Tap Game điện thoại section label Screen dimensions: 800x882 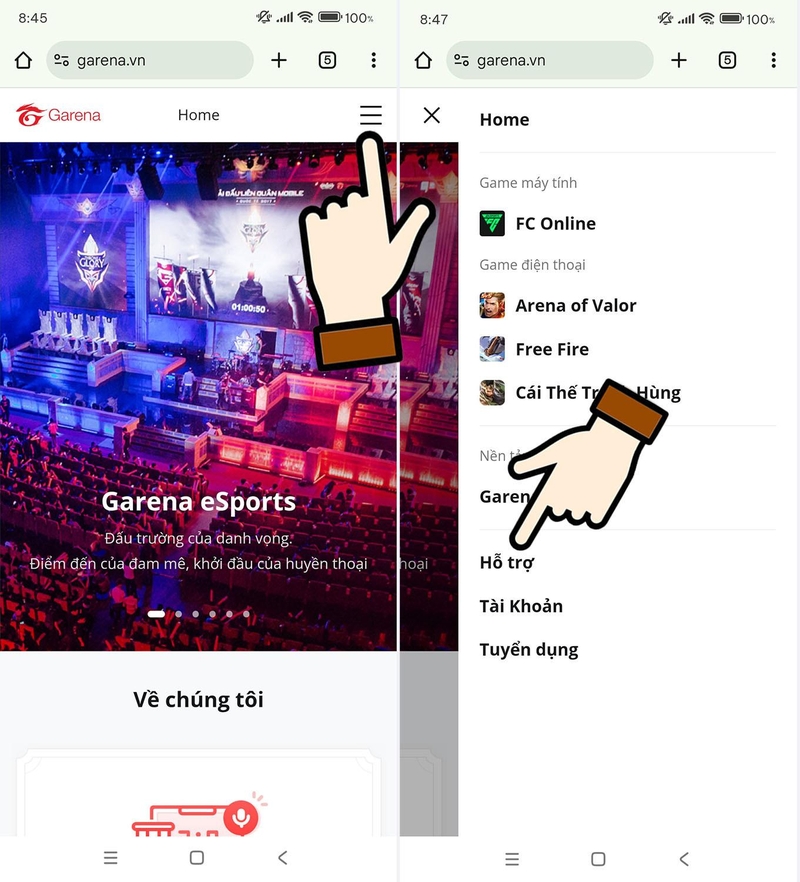coord(532,265)
